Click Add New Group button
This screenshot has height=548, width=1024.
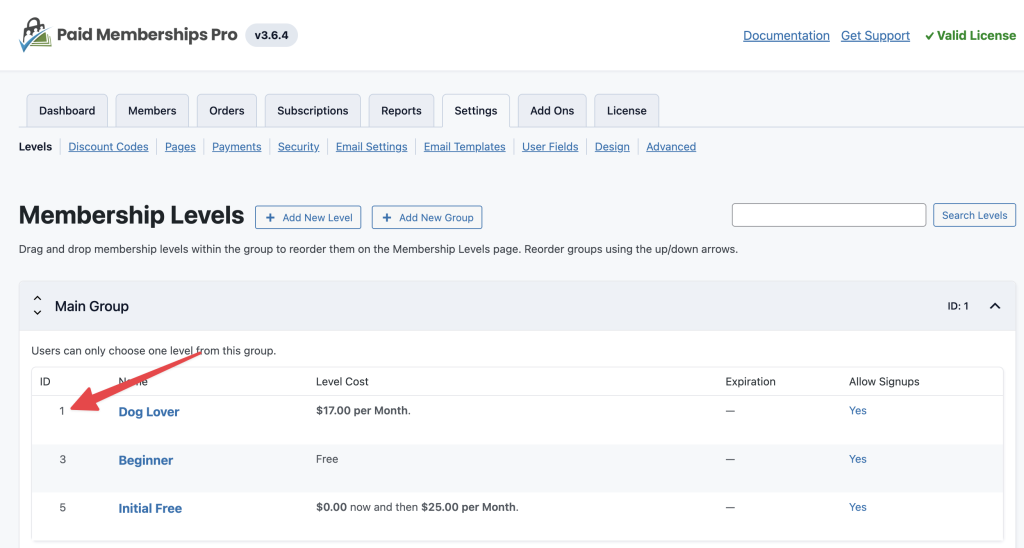click(427, 217)
